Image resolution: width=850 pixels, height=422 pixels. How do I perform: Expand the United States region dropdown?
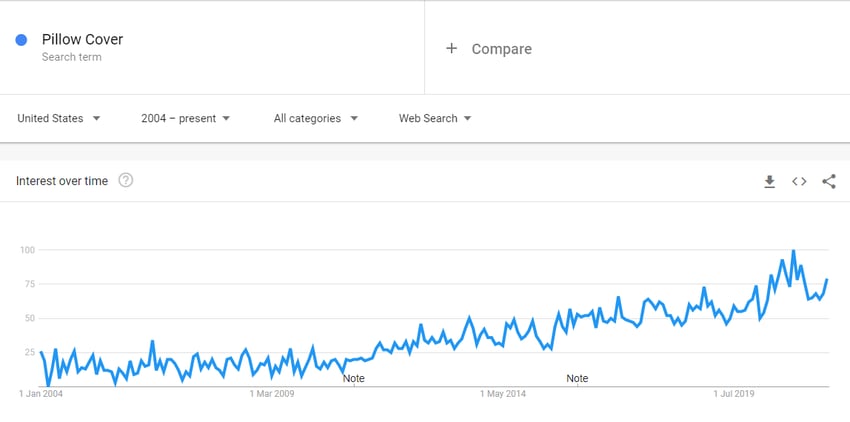(59, 118)
